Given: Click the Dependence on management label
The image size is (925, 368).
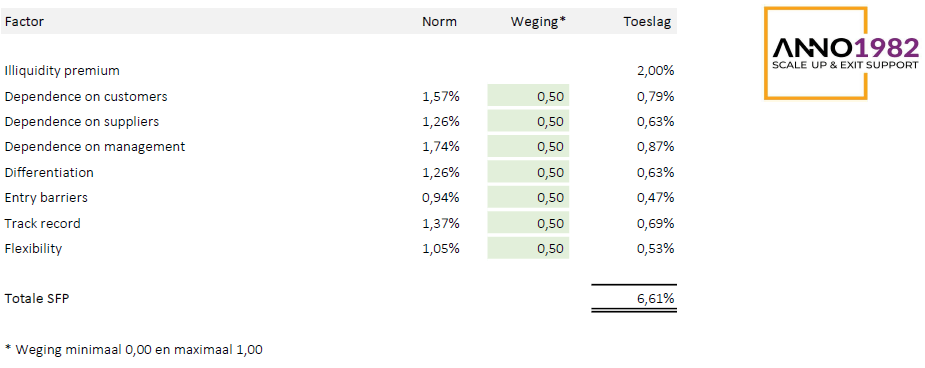Looking at the screenshot, I should 94,146.
